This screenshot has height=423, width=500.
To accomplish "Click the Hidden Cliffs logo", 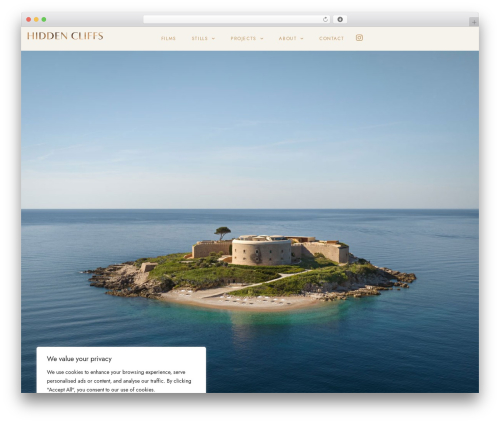I will (65, 36).
